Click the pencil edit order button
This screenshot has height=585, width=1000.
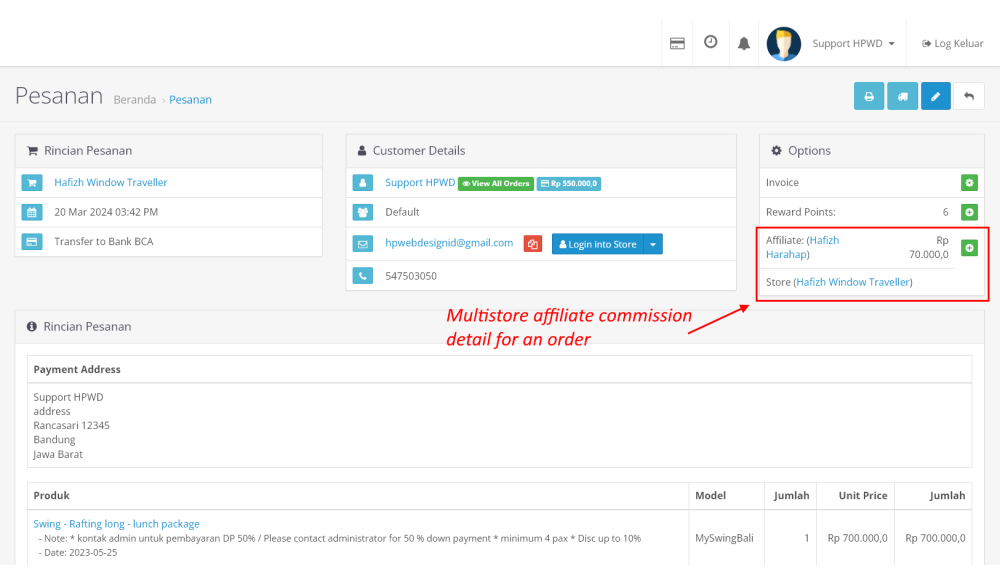[935, 96]
